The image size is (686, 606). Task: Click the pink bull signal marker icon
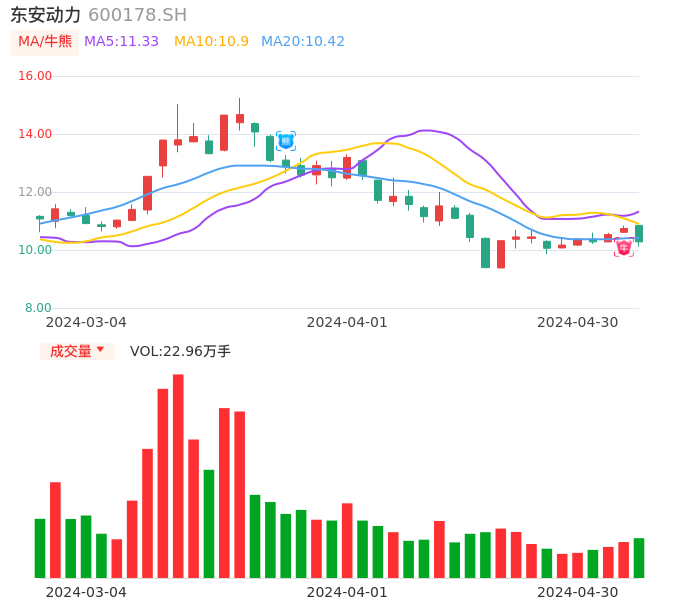(624, 247)
